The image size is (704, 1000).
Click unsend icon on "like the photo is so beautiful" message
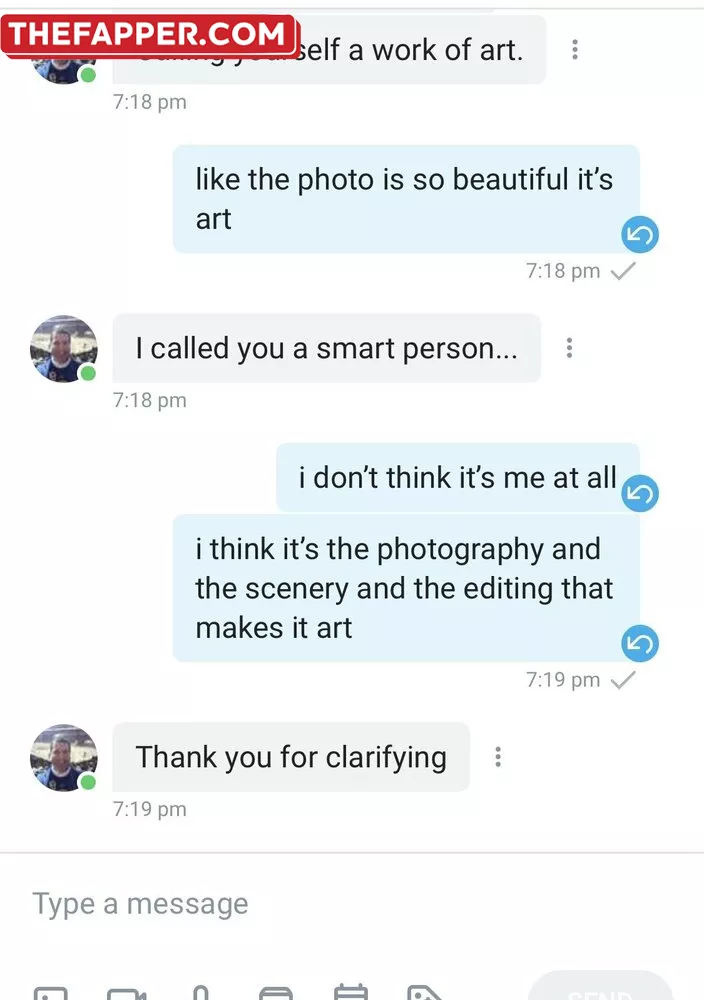640,235
